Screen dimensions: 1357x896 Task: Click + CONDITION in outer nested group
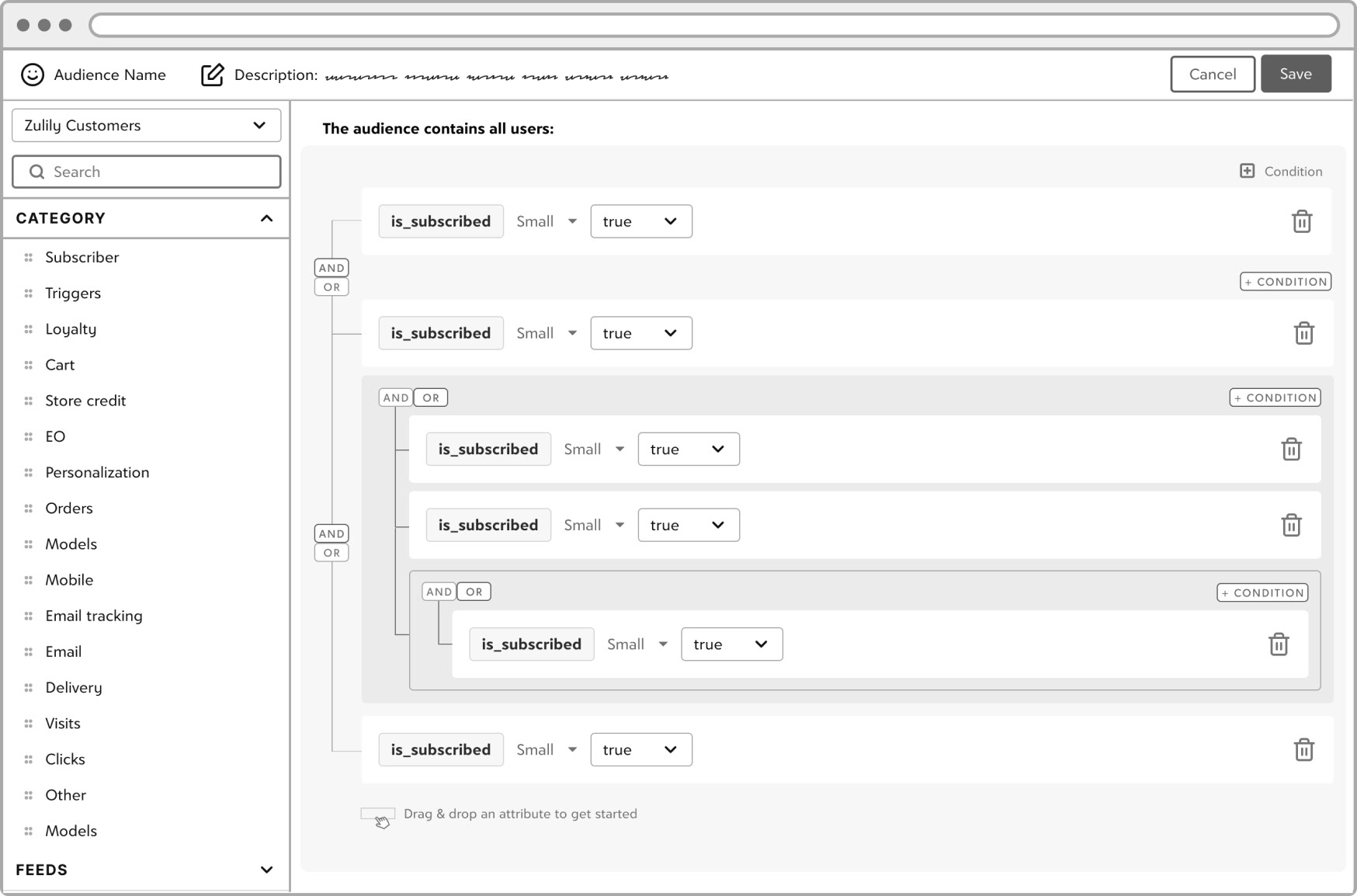tap(1275, 398)
